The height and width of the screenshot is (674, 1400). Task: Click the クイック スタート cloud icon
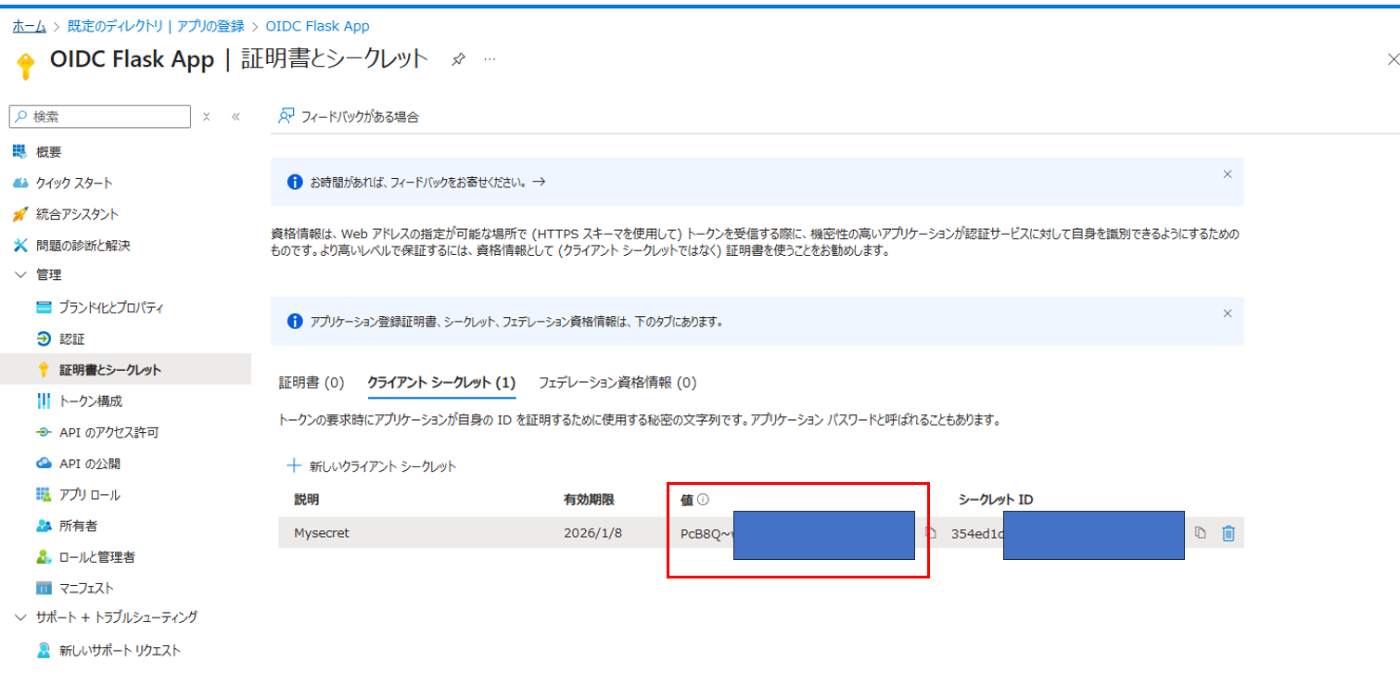point(19,183)
